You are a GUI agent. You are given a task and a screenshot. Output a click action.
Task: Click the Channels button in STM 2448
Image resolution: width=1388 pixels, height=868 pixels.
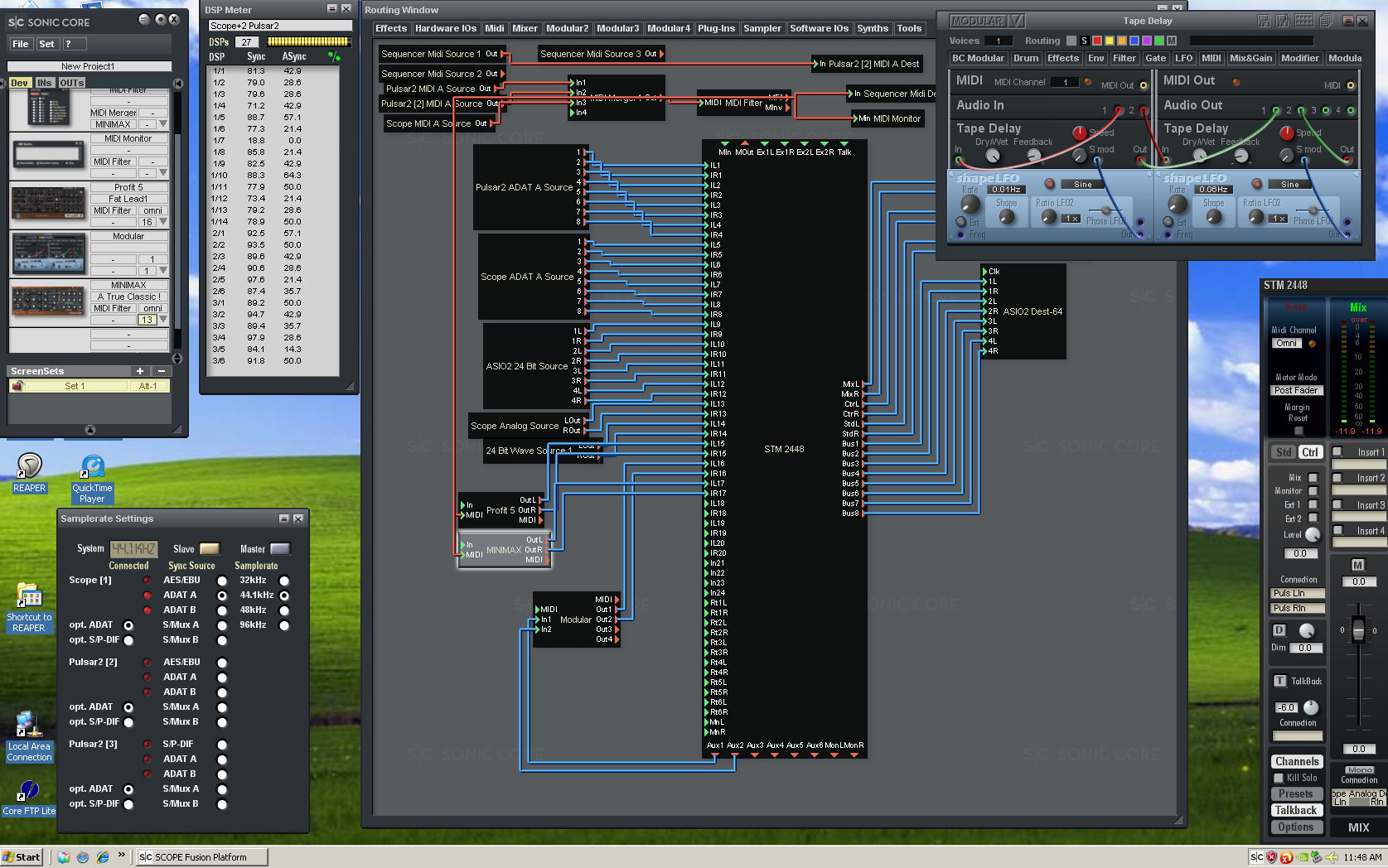click(x=1297, y=761)
